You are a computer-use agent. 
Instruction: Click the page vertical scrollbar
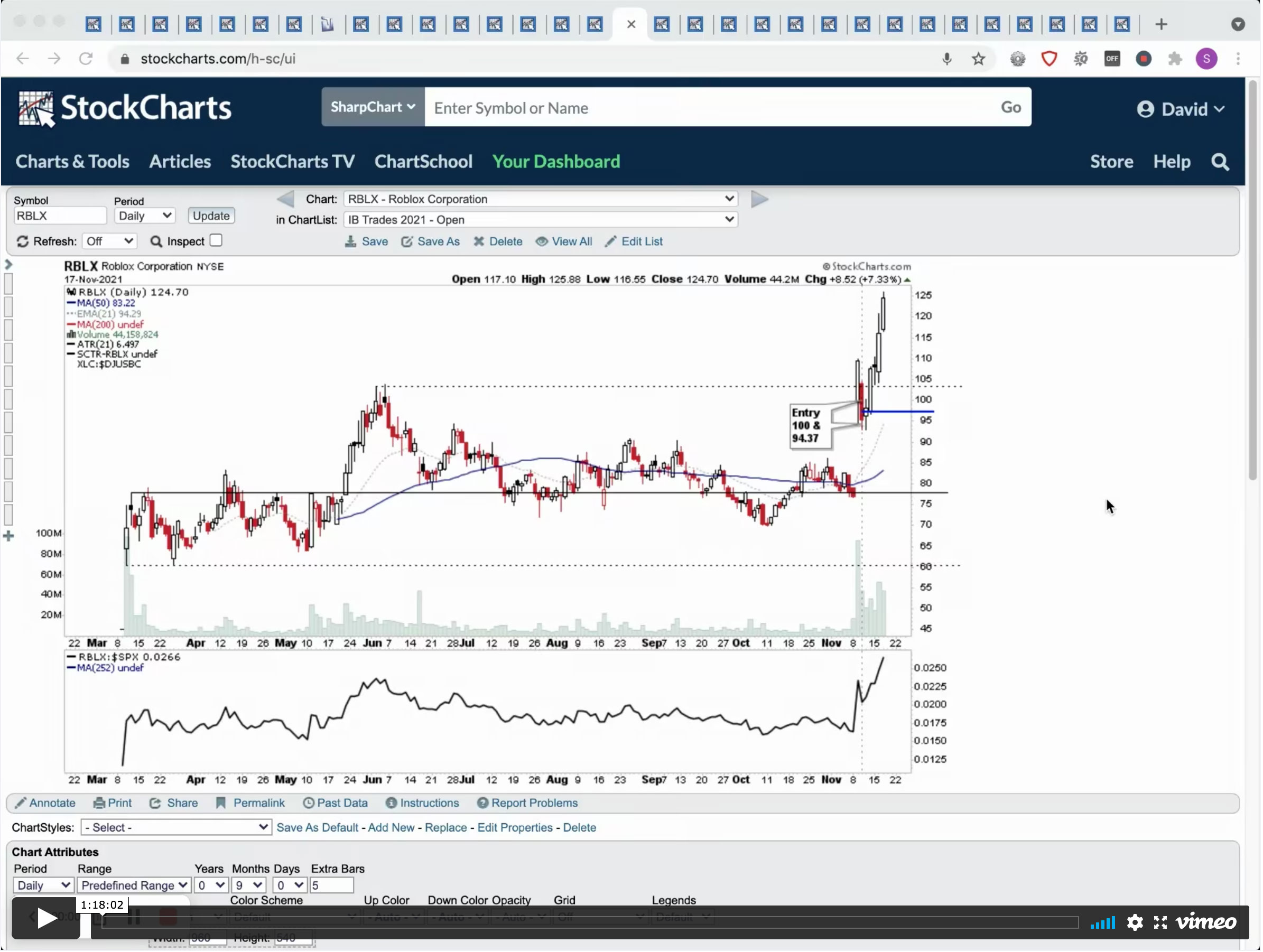1252,279
